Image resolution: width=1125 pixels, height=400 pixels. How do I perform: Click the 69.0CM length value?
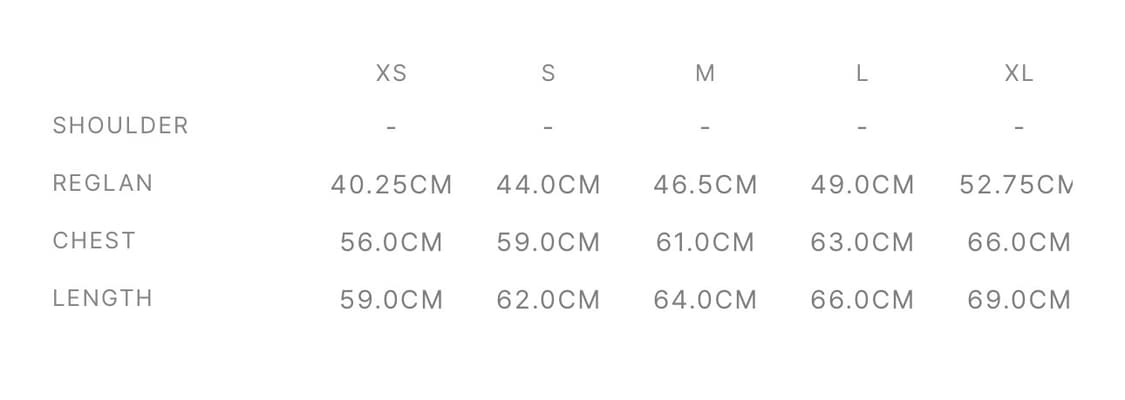(x=1019, y=300)
